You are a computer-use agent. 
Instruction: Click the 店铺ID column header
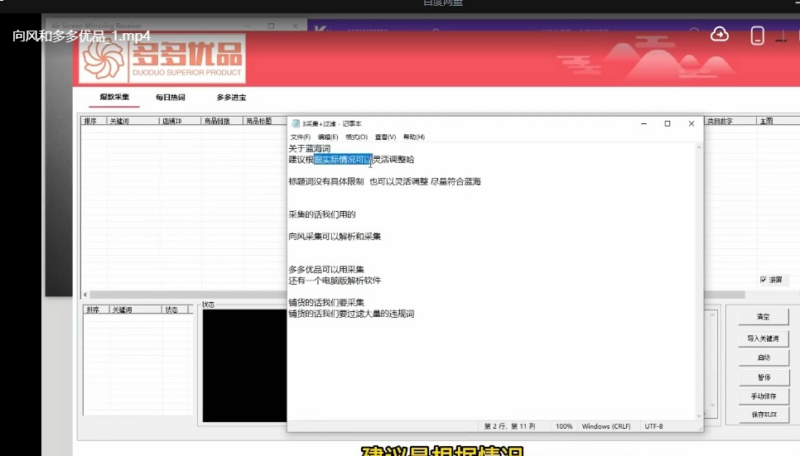pos(179,121)
